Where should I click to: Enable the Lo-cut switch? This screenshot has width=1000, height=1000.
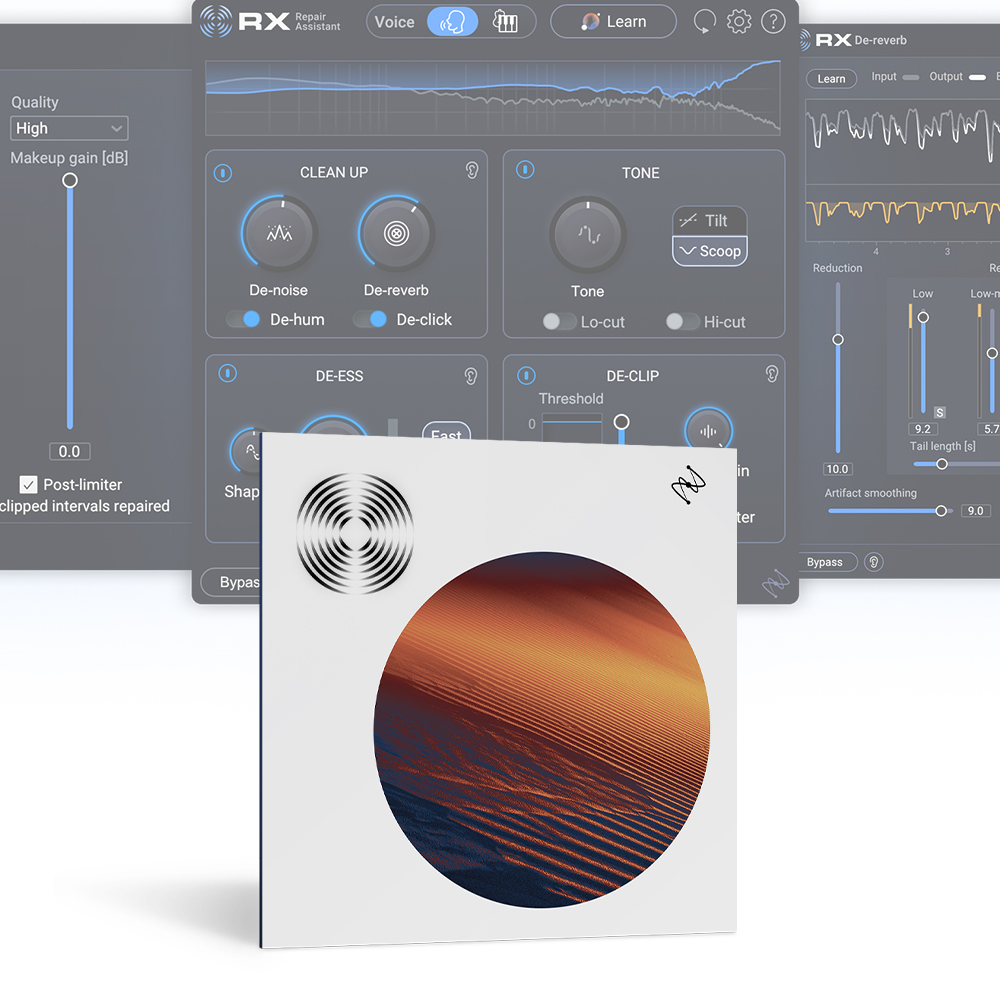coord(559,321)
